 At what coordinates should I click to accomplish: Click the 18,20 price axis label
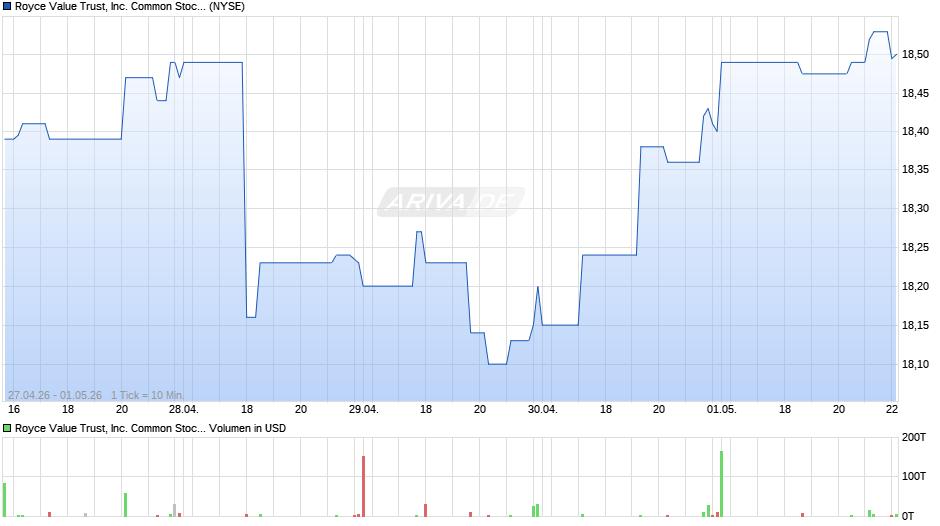(915, 287)
